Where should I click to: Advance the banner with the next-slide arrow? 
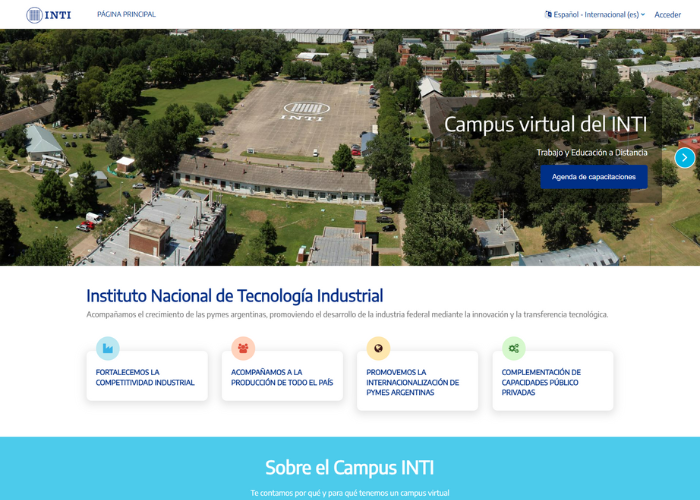(x=684, y=158)
